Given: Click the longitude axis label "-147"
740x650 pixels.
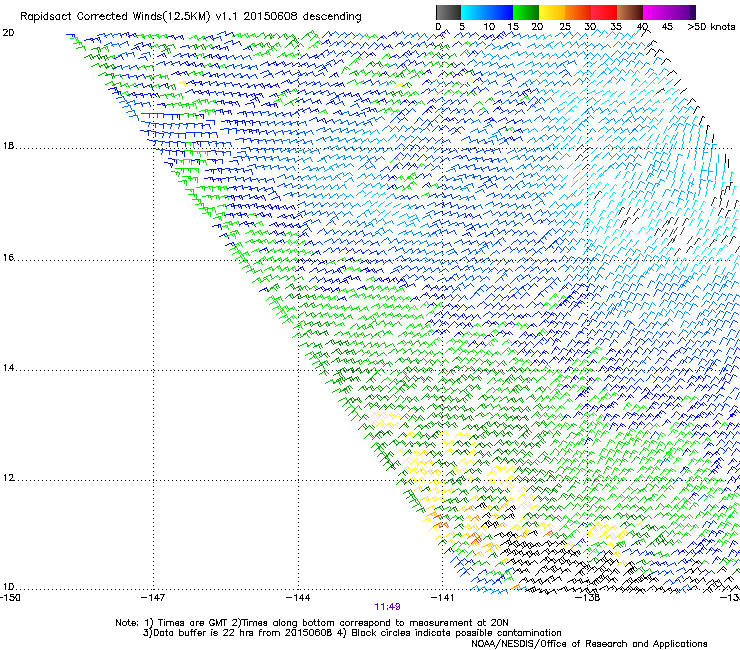Looking at the screenshot, I should 153,598.
